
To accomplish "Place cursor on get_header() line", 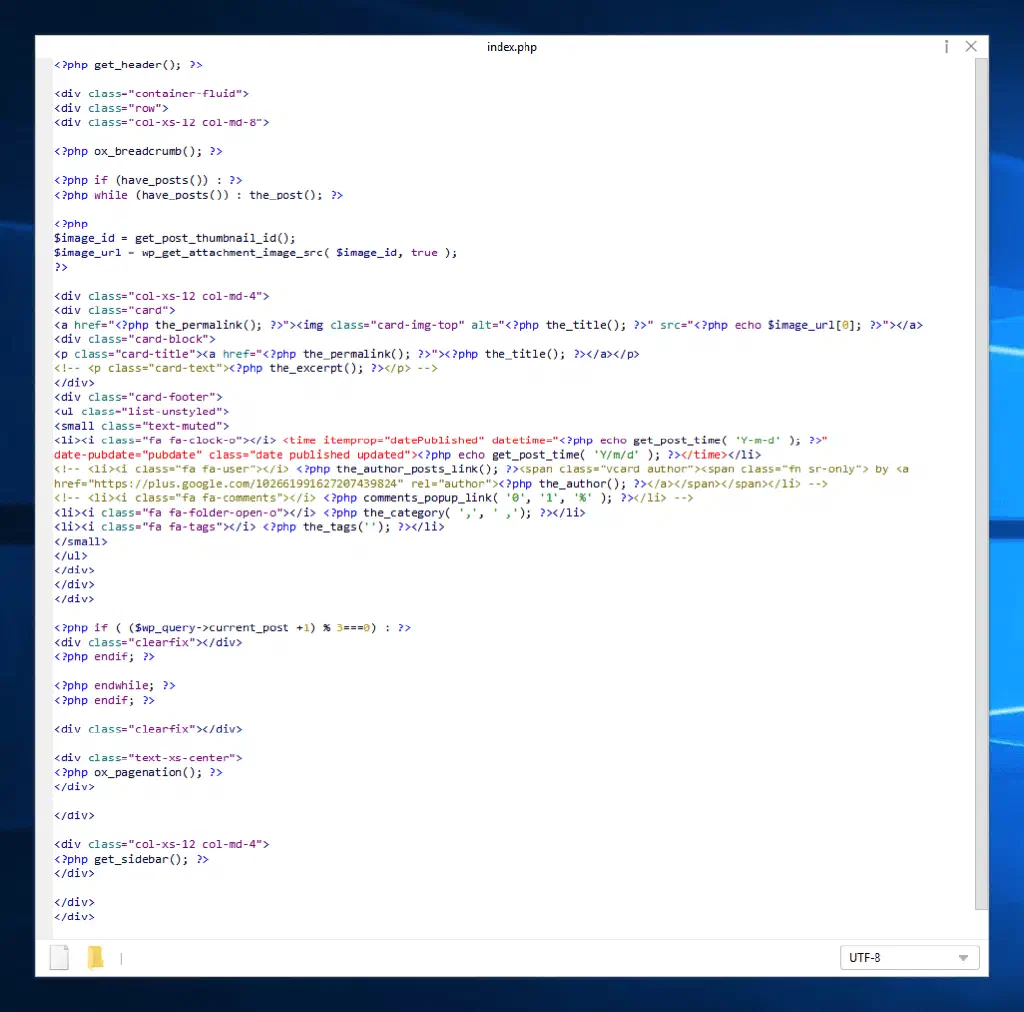I will tap(129, 64).
